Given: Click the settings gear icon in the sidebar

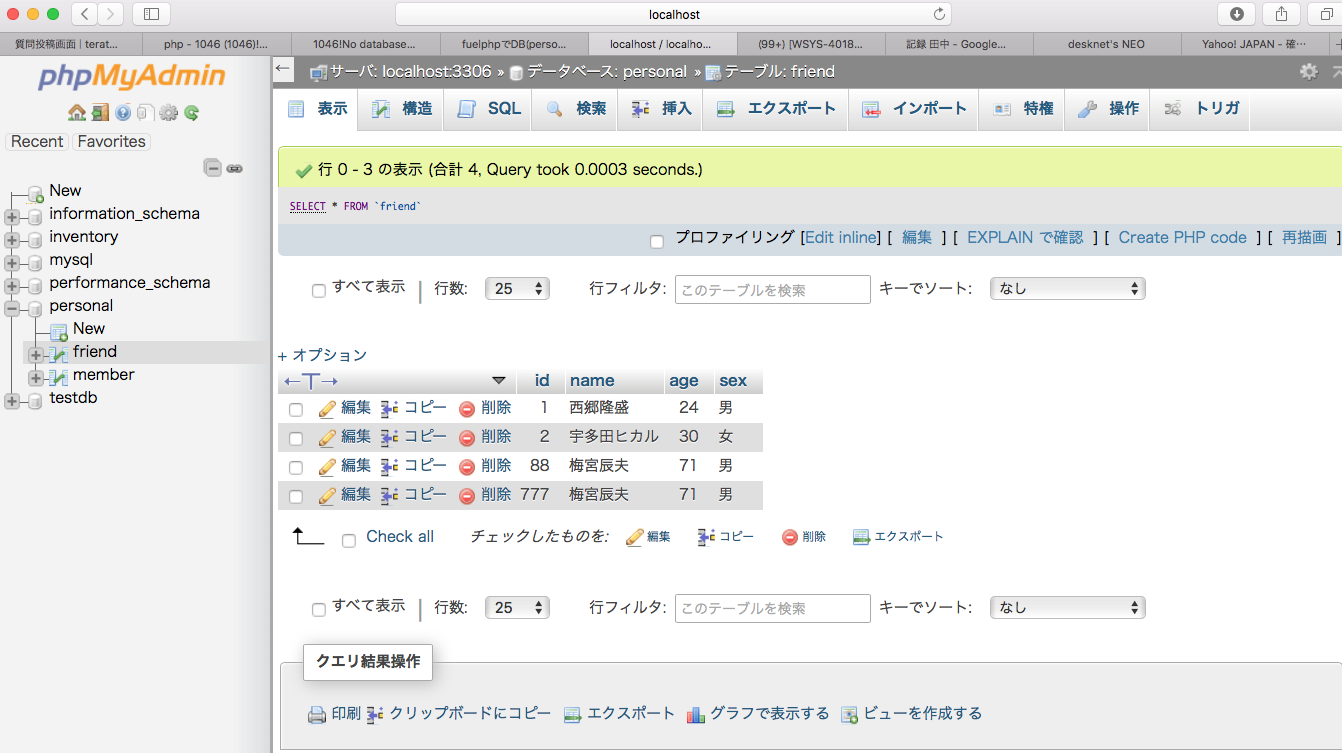Looking at the screenshot, I should (x=169, y=113).
